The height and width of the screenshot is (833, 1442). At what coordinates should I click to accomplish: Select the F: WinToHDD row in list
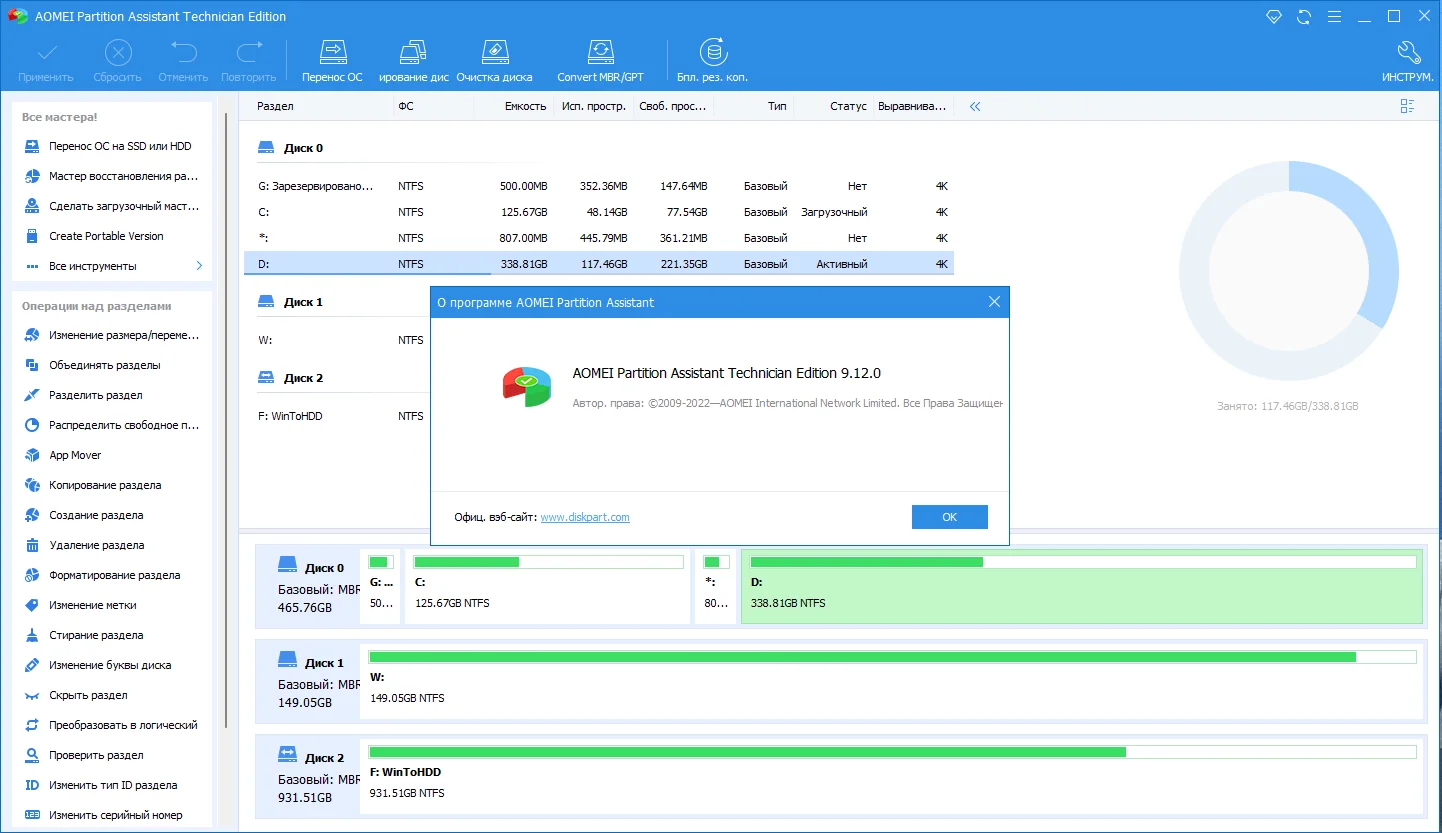point(337,416)
